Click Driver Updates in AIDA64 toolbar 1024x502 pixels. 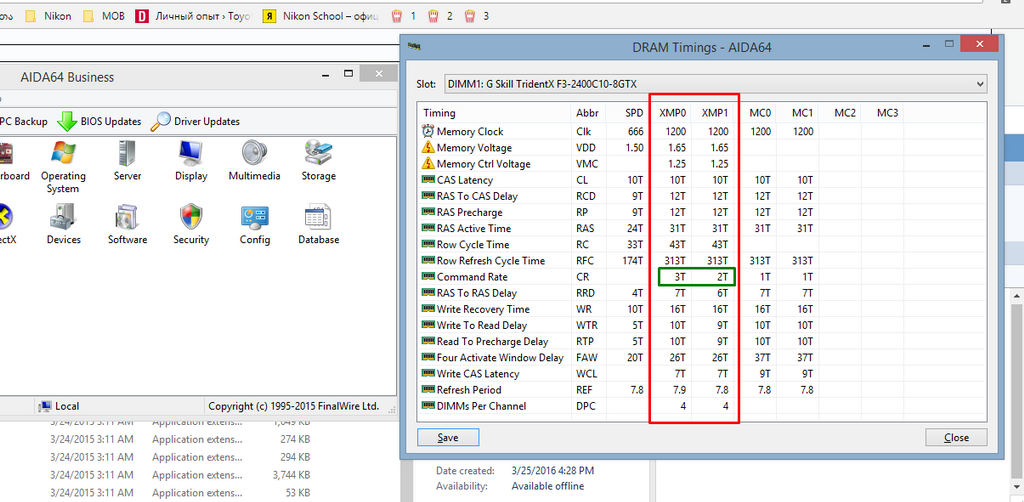point(195,121)
